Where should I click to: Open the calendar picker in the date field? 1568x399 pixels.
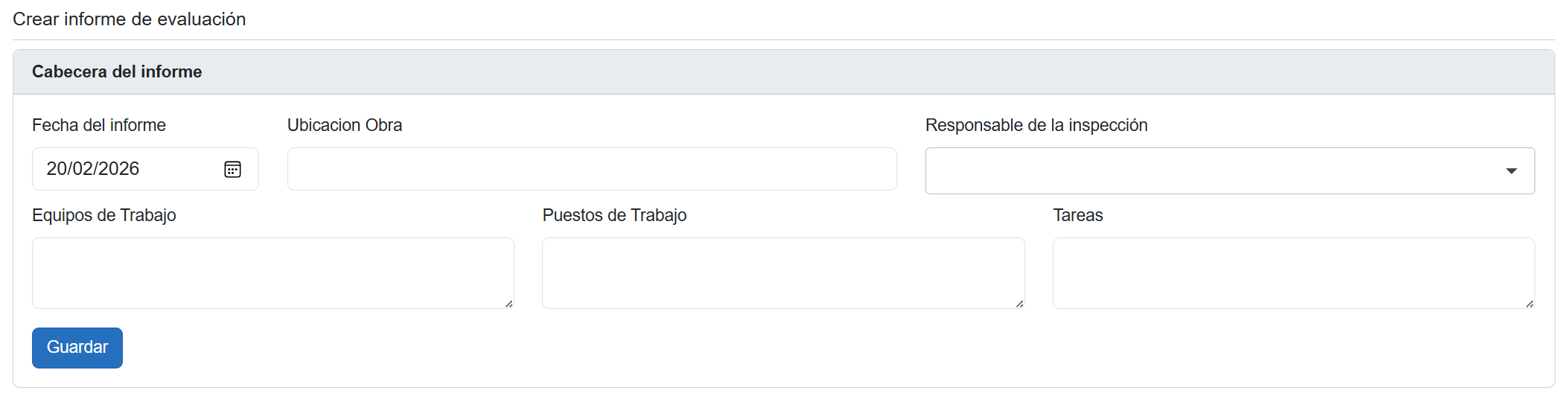tap(232, 170)
